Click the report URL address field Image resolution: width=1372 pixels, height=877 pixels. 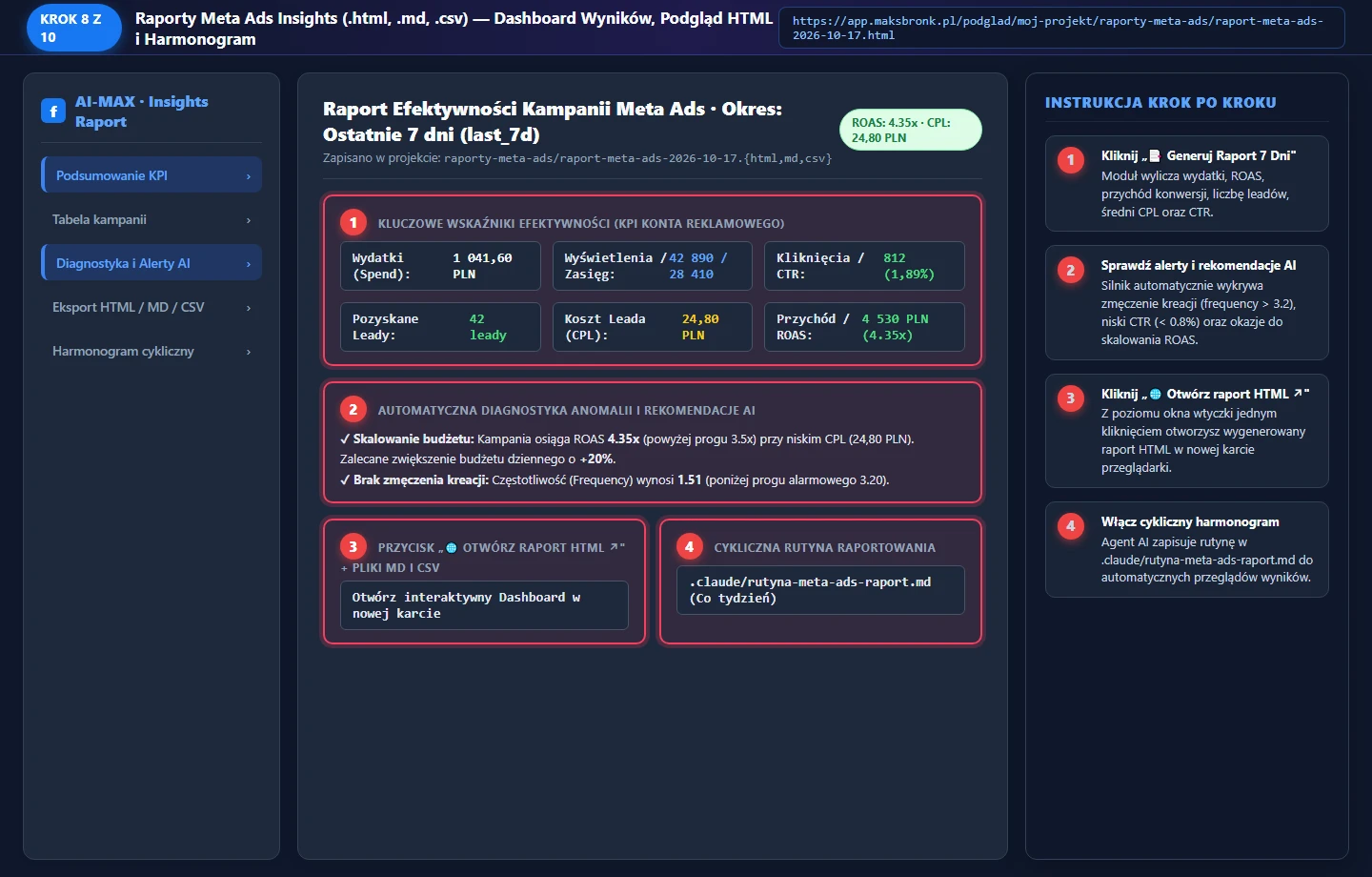point(1061,28)
